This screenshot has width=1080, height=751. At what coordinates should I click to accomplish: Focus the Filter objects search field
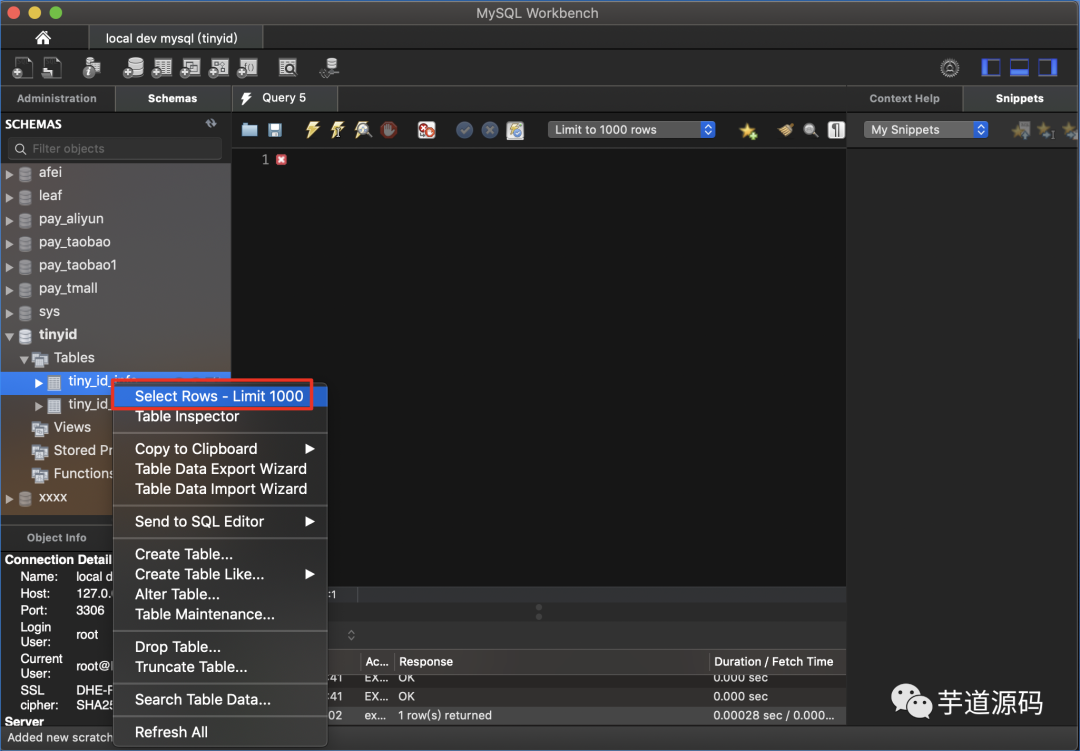115,148
